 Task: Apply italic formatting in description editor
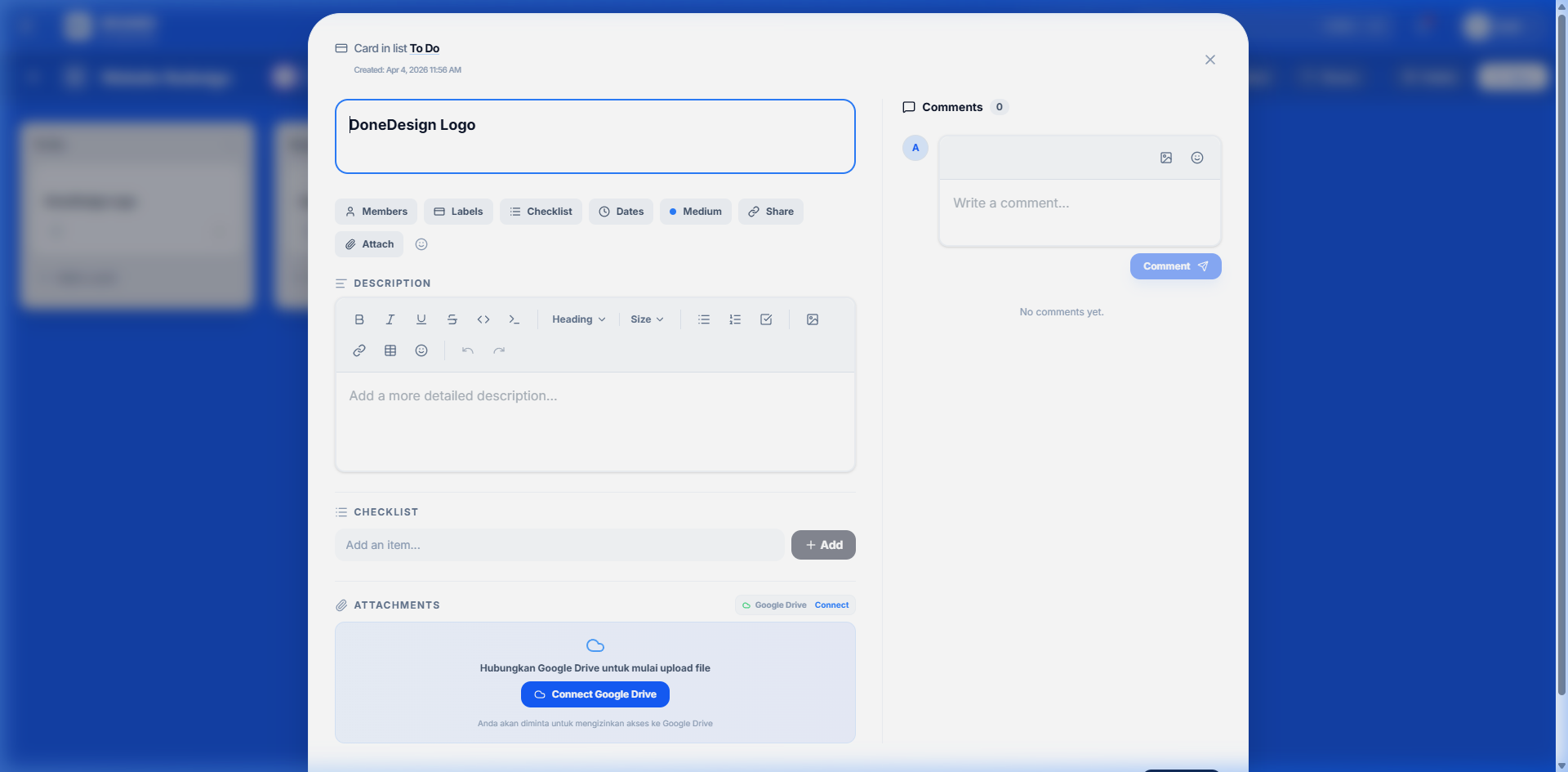(390, 319)
